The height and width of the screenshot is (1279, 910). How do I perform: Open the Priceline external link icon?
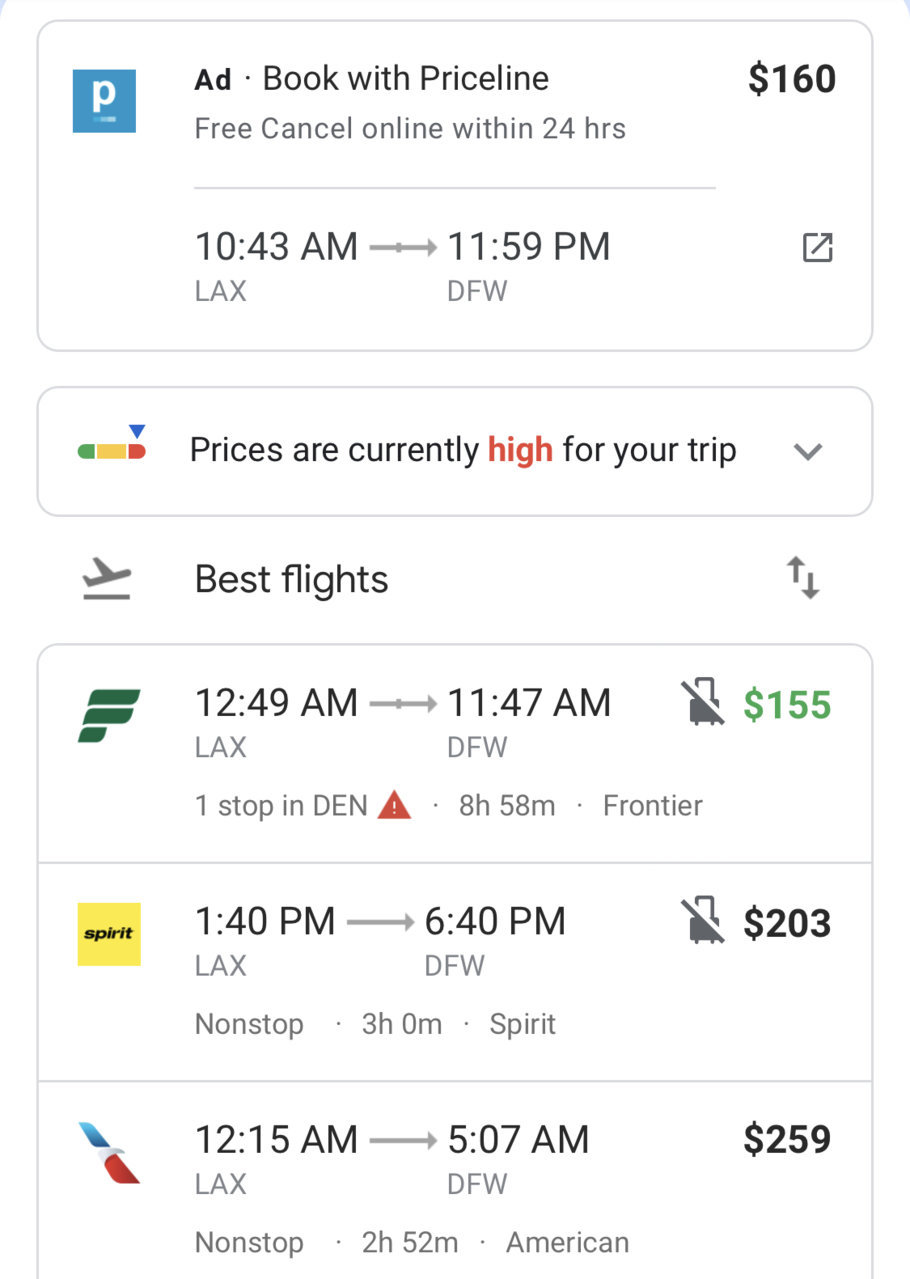[818, 247]
